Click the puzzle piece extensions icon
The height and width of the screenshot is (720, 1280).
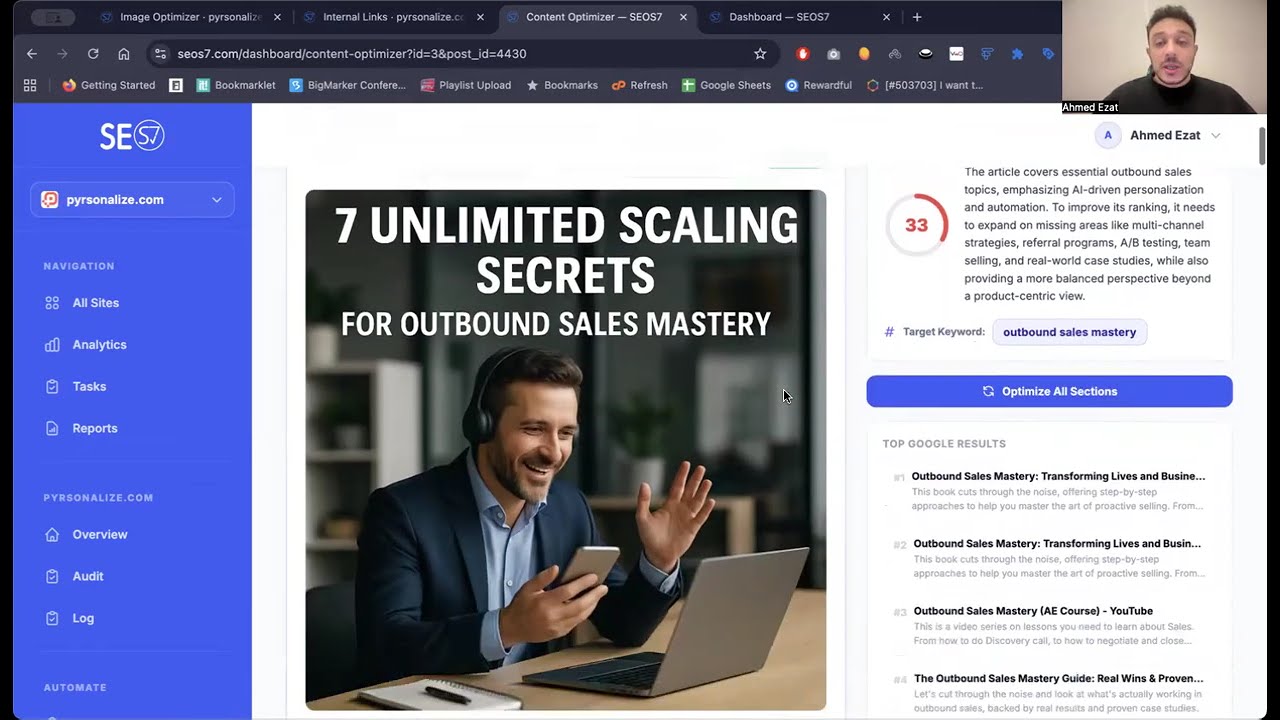[1017, 54]
